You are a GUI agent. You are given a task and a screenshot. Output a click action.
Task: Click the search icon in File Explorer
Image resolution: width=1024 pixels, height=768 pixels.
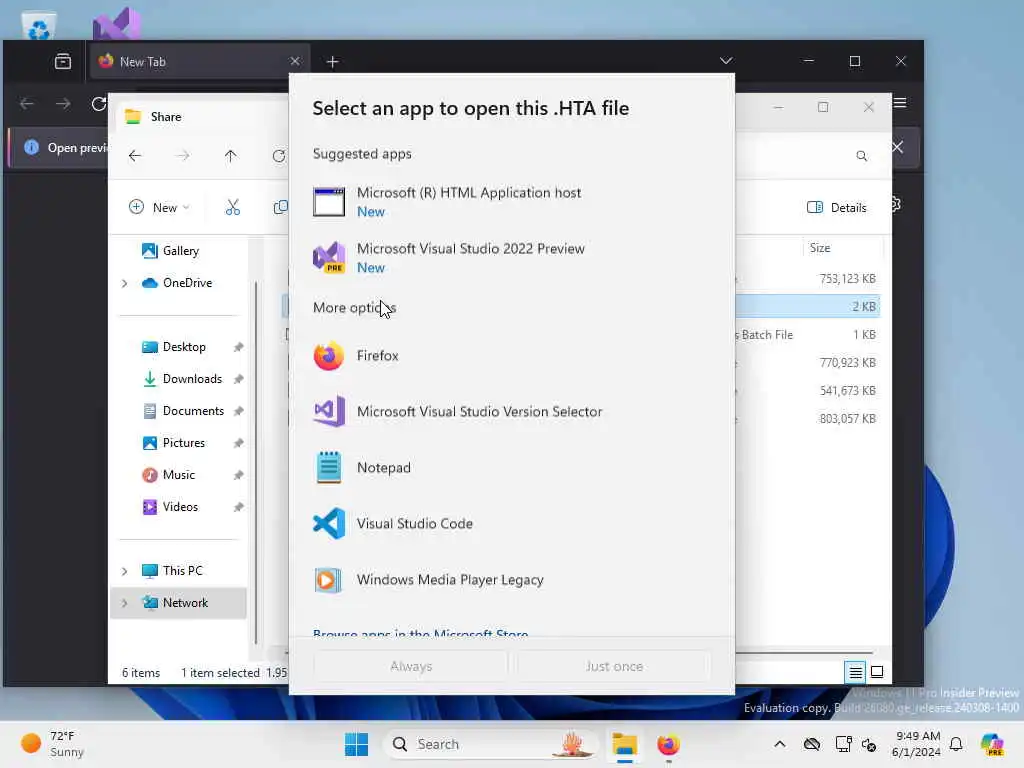tap(862, 156)
